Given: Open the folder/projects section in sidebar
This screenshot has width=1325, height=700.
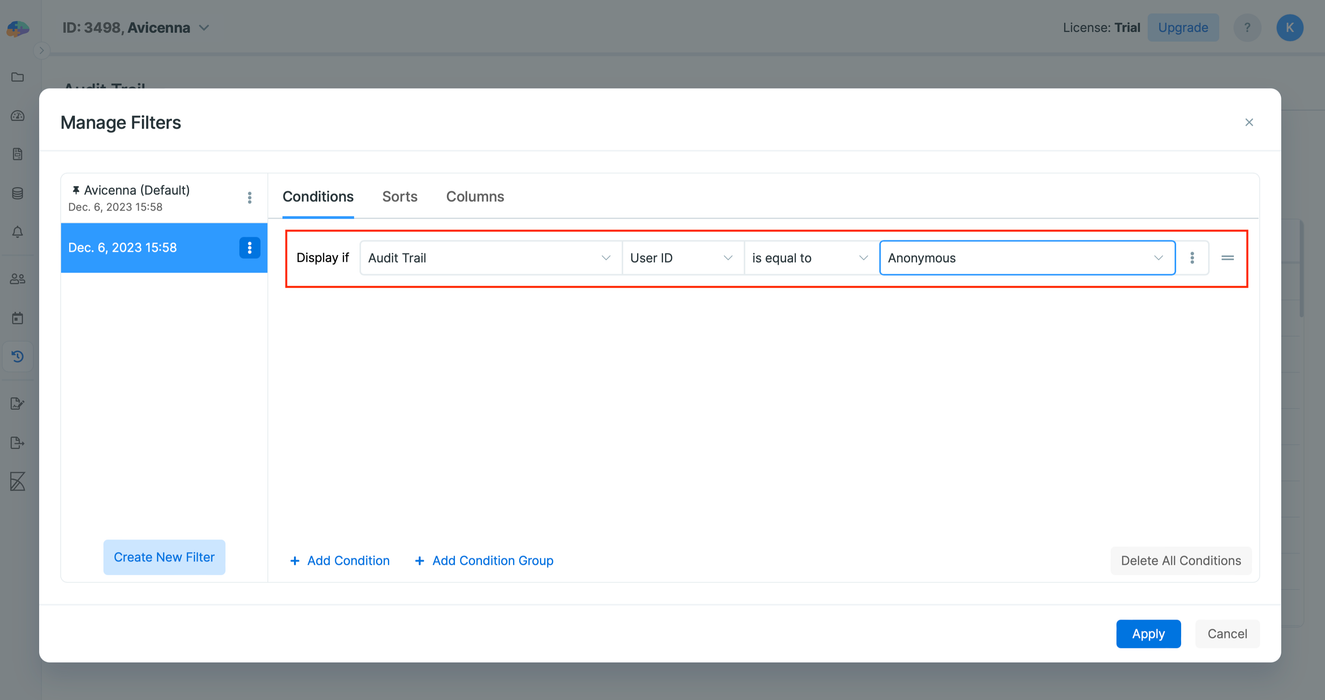Looking at the screenshot, I should (x=17, y=77).
